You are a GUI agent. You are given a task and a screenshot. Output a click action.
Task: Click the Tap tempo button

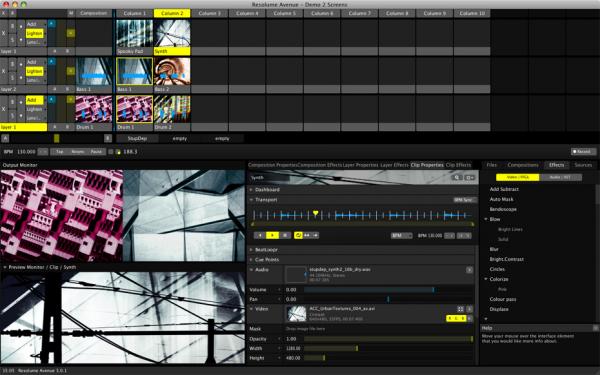pos(60,152)
